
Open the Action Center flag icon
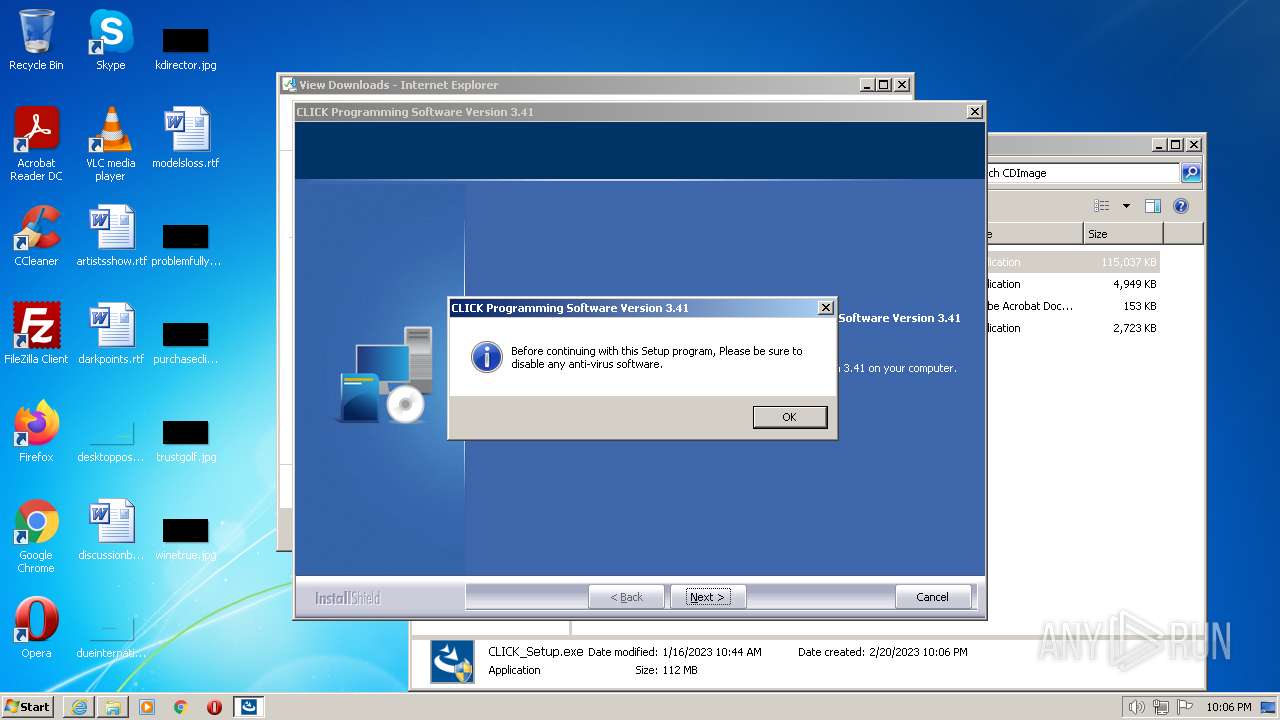coord(1184,707)
